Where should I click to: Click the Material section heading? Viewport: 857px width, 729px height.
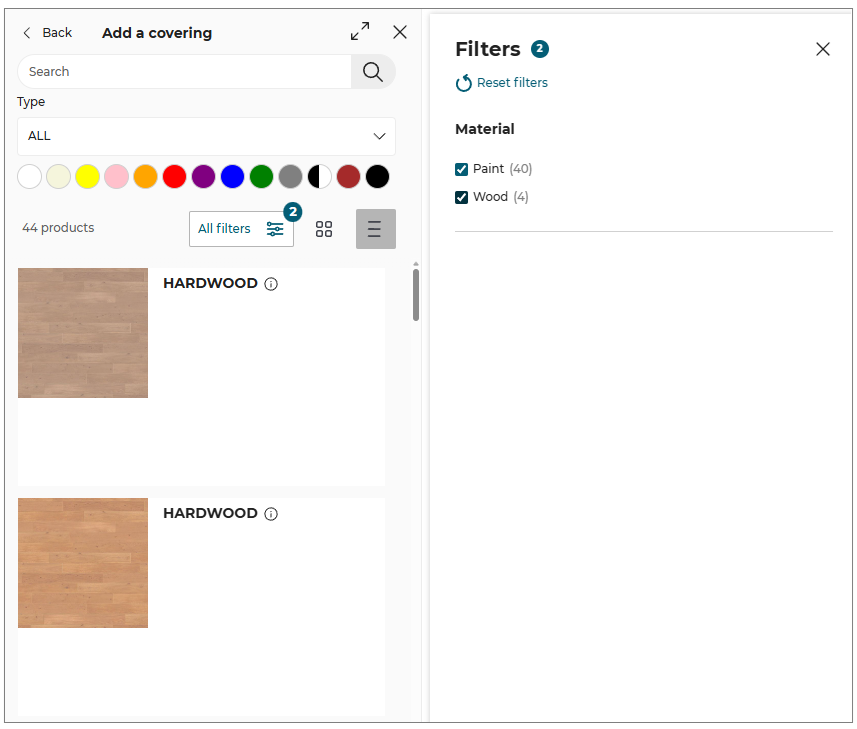[x=485, y=129]
